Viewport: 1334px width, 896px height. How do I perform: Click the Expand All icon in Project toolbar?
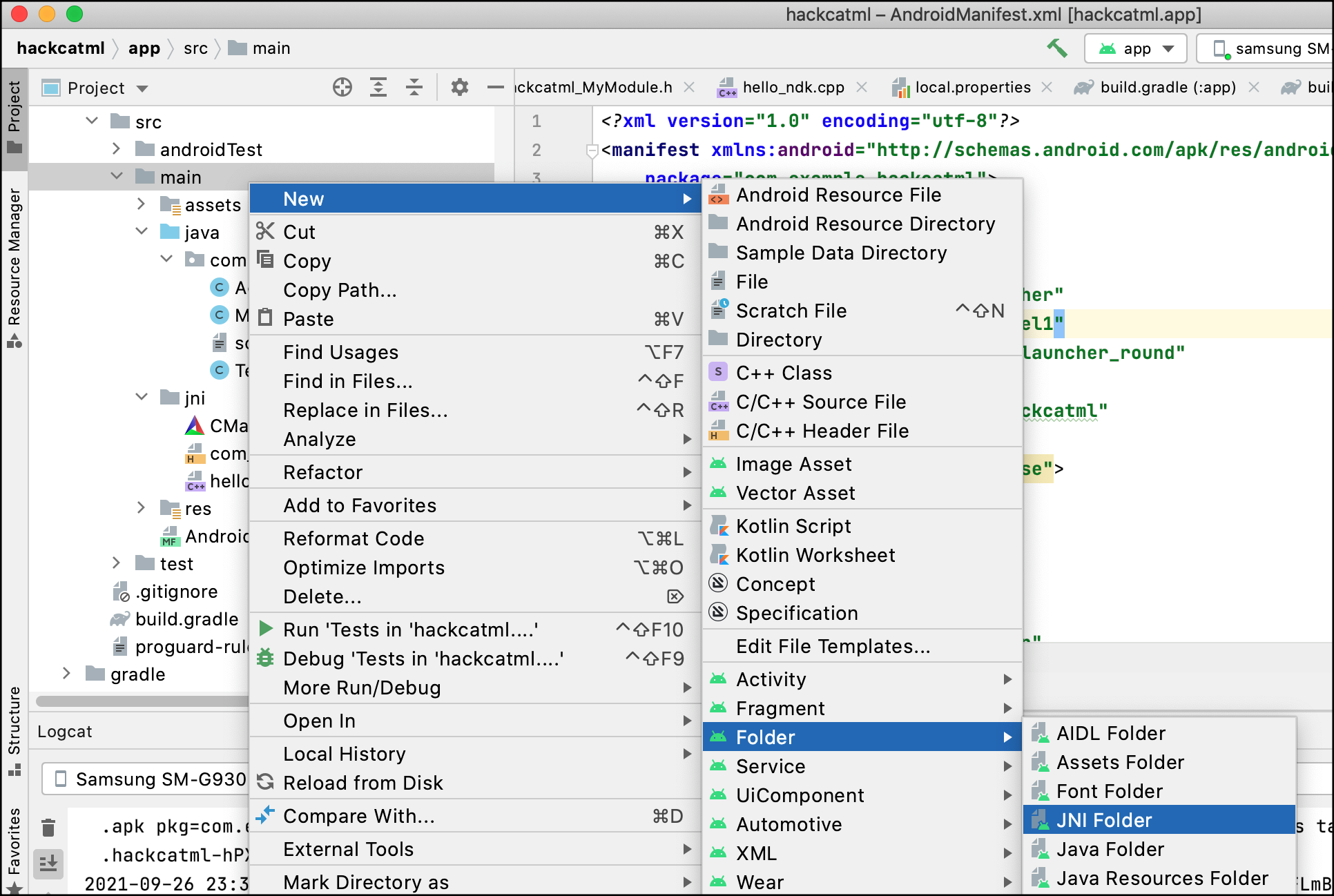(x=378, y=88)
